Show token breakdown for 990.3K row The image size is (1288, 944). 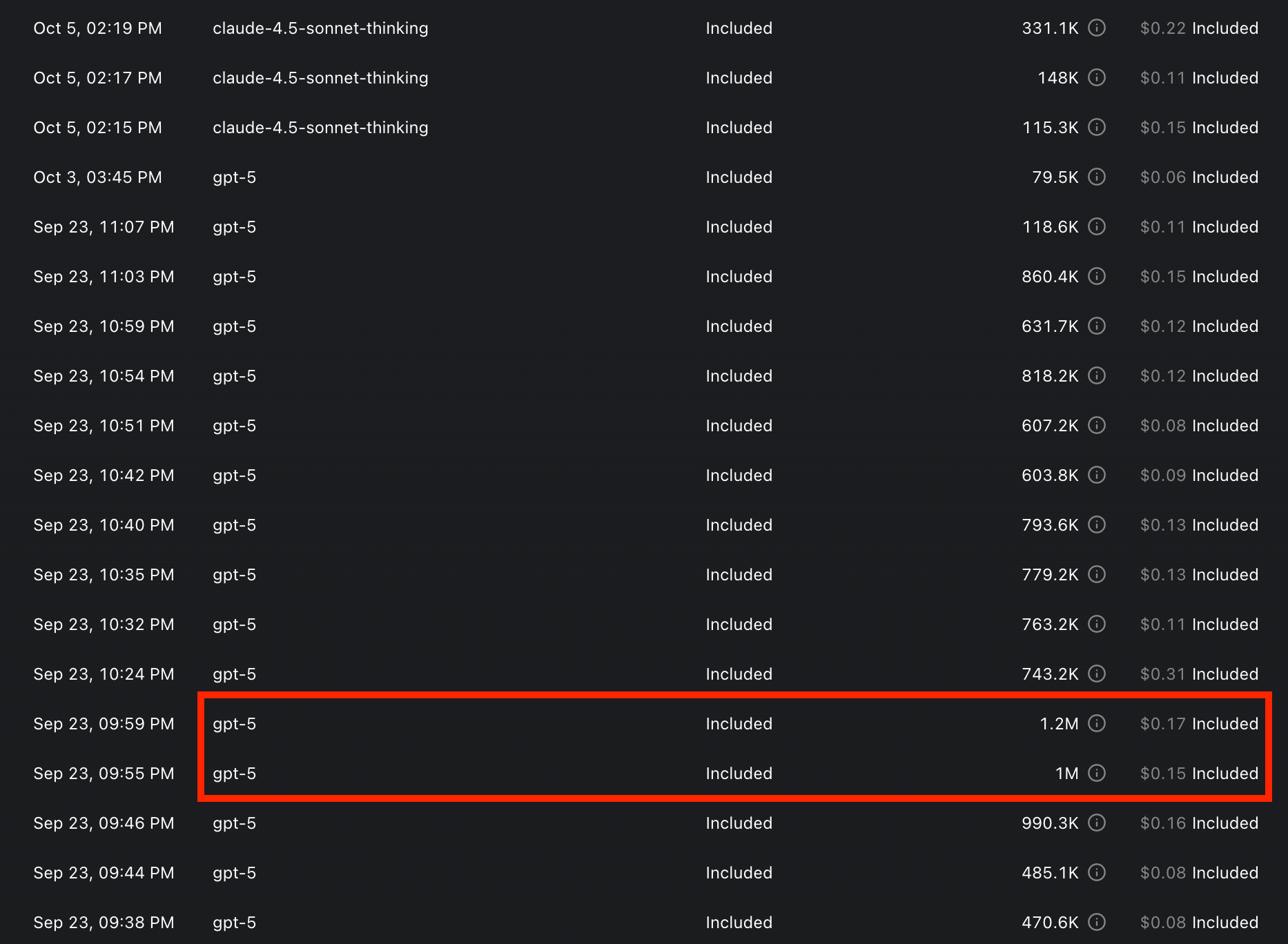(x=1097, y=823)
